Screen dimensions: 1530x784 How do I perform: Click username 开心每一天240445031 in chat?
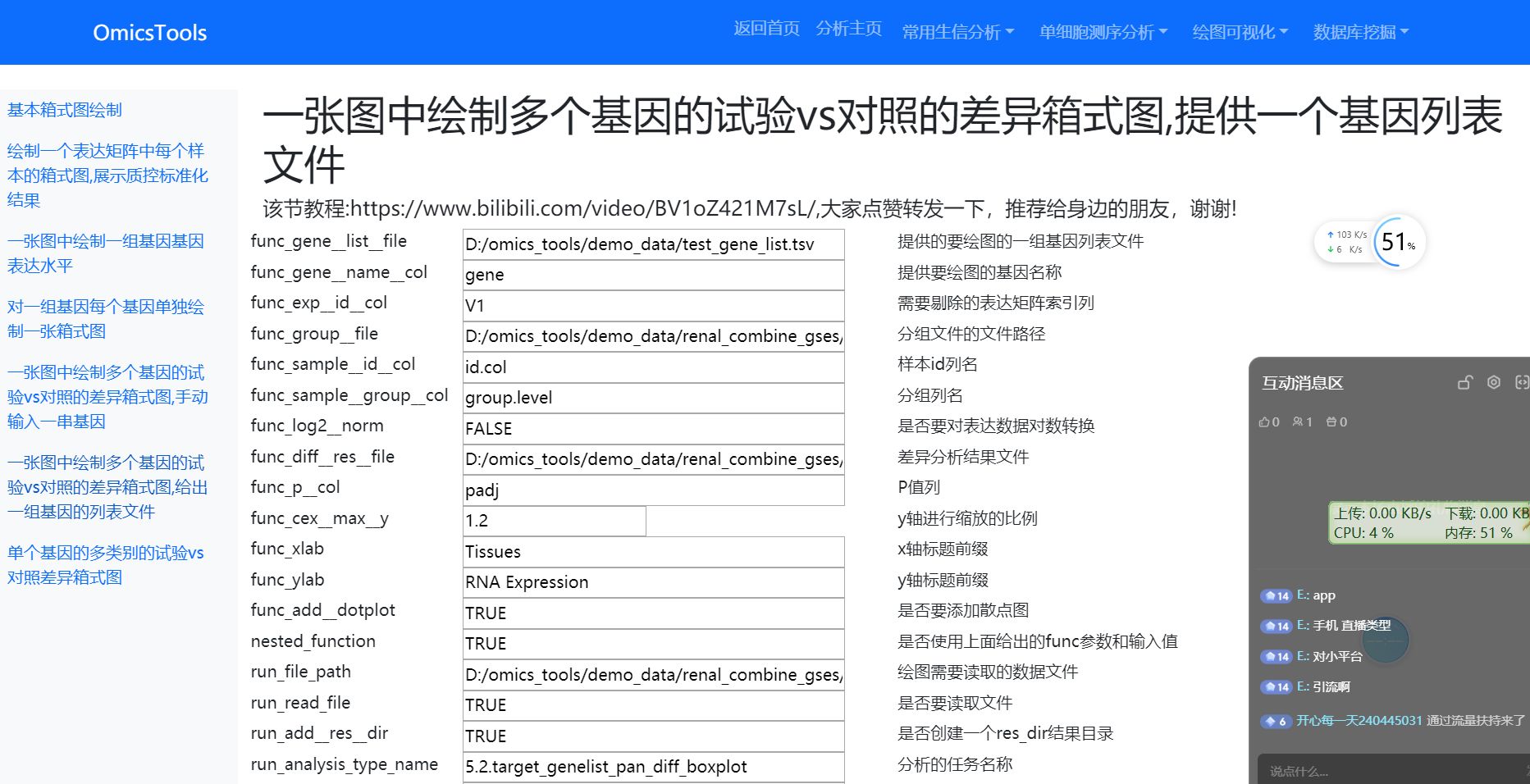click(1359, 721)
